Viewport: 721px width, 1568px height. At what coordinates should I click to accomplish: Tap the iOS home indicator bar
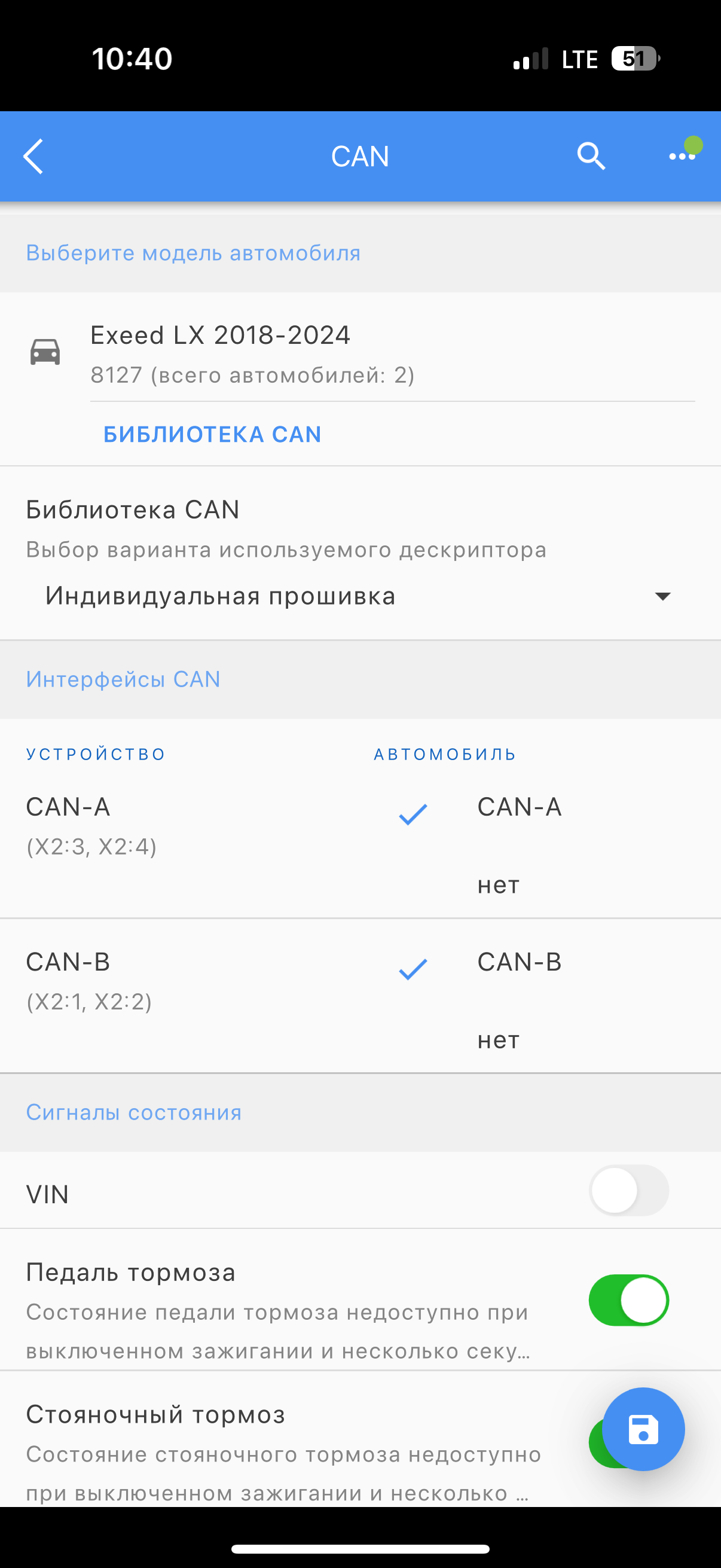pyautogui.click(x=360, y=1548)
